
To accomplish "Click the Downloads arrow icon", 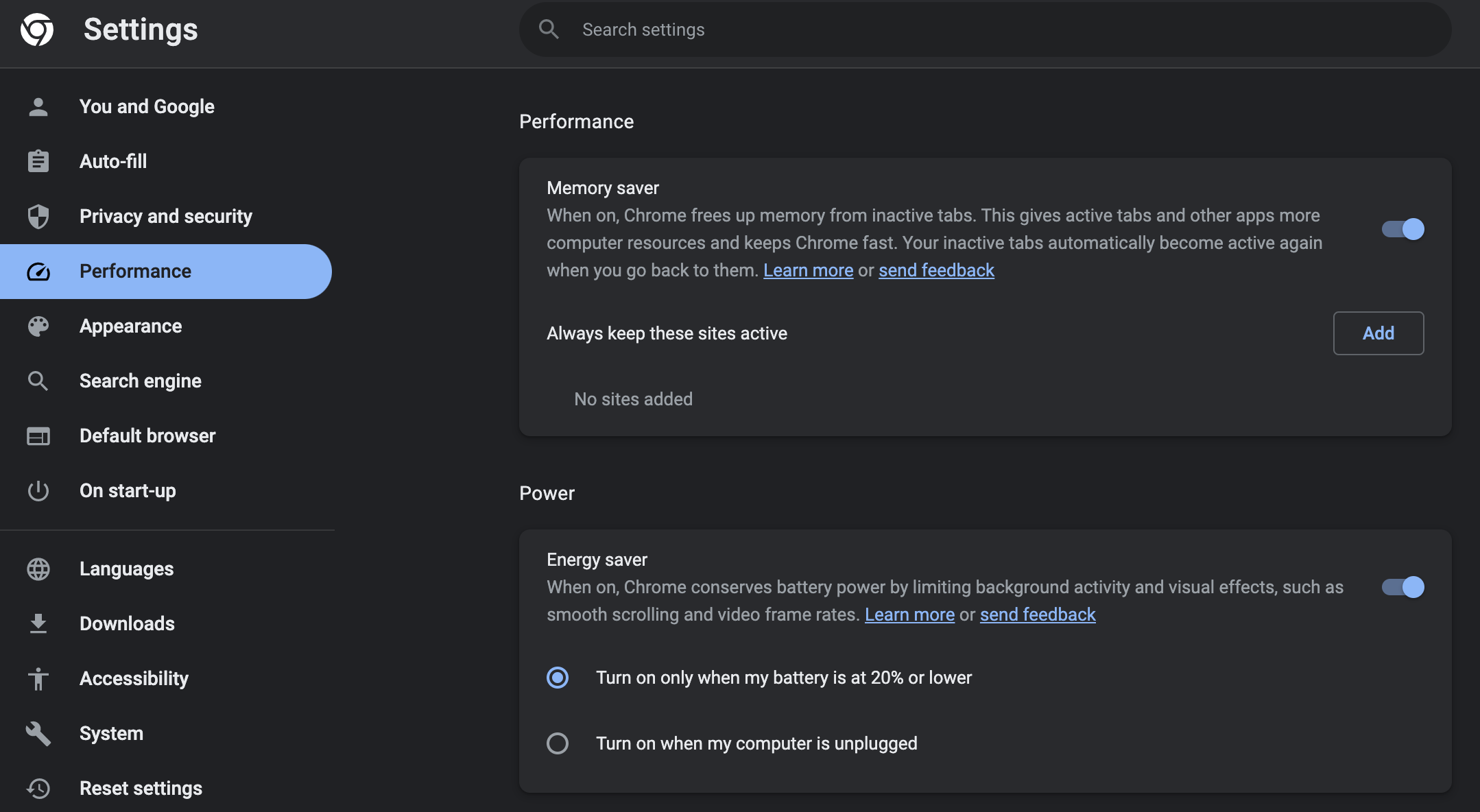I will click(x=38, y=623).
